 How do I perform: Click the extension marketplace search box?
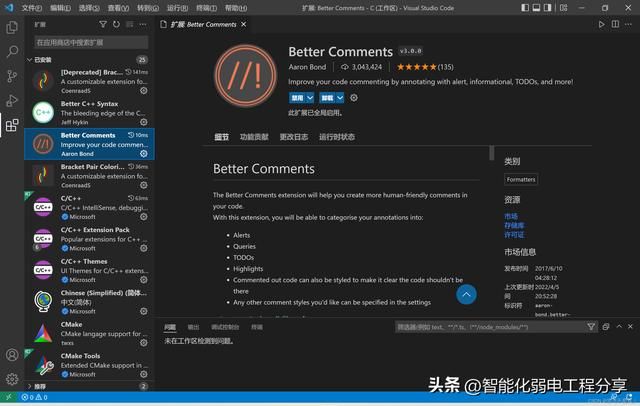point(90,42)
